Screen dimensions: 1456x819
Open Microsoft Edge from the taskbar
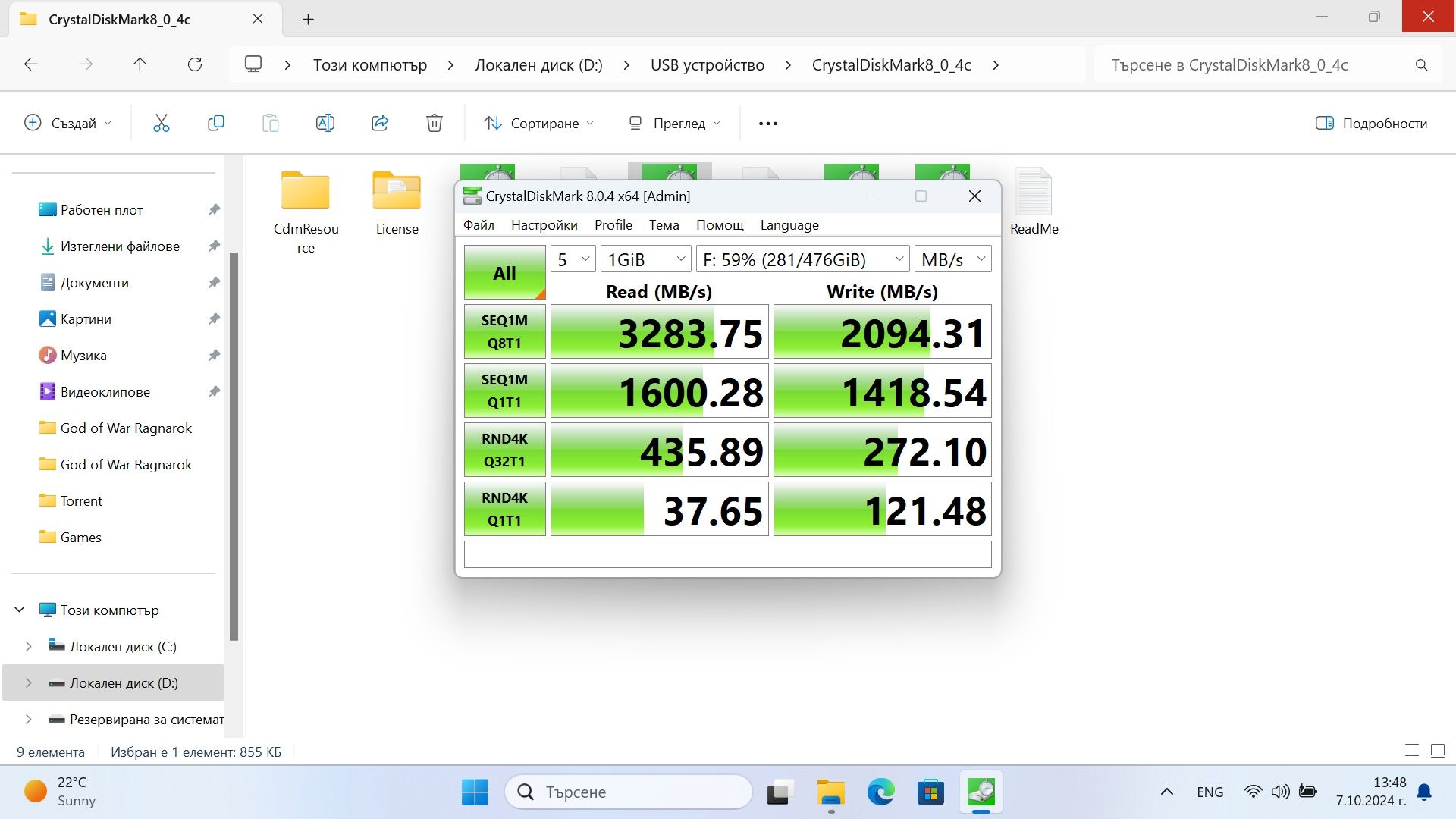point(880,792)
